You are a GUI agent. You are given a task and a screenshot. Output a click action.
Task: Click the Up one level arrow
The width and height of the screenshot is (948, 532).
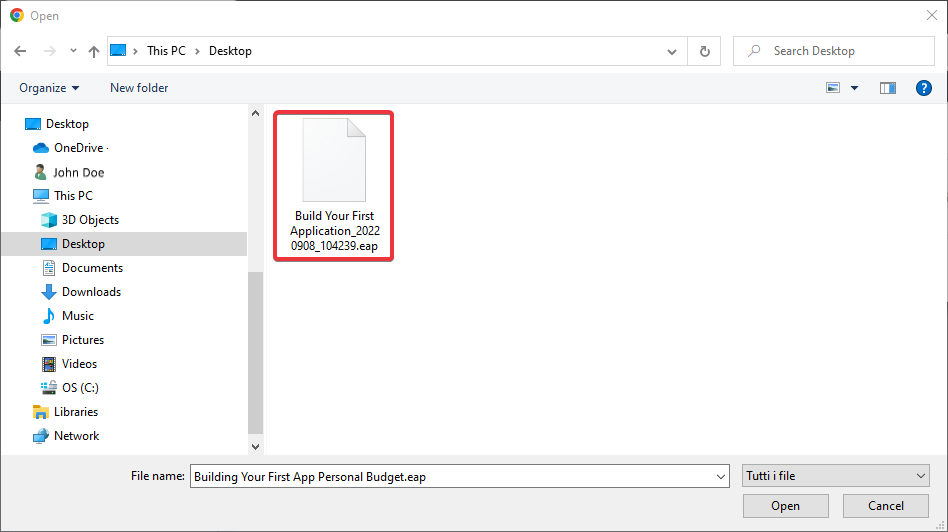pyautogui.click(x=94, y=51)
